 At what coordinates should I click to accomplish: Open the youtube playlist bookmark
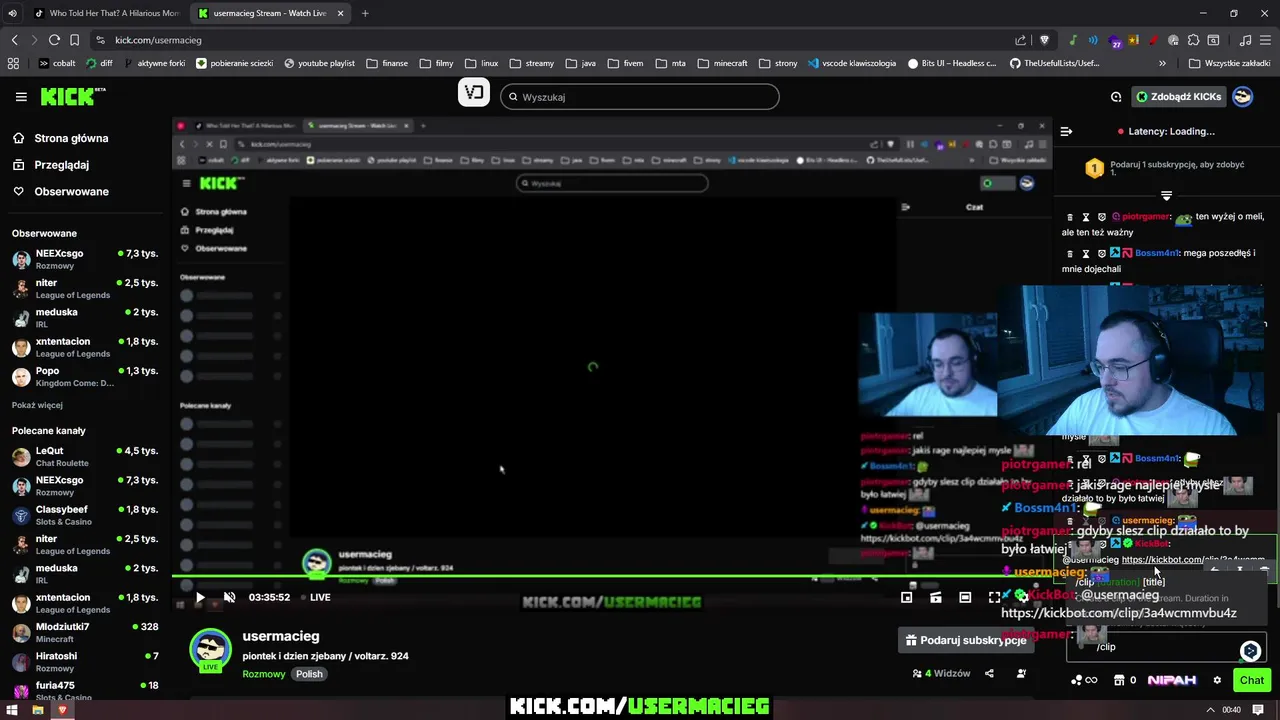[x=319, y=63]
